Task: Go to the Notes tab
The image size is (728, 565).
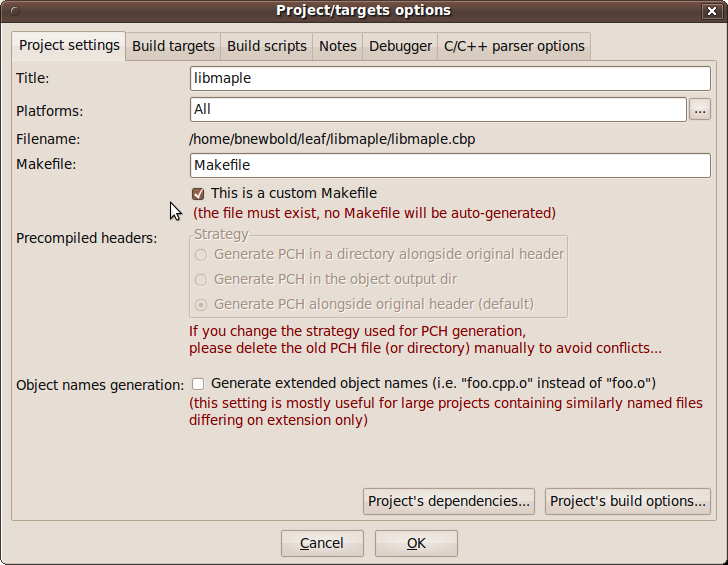Action: 337,46
